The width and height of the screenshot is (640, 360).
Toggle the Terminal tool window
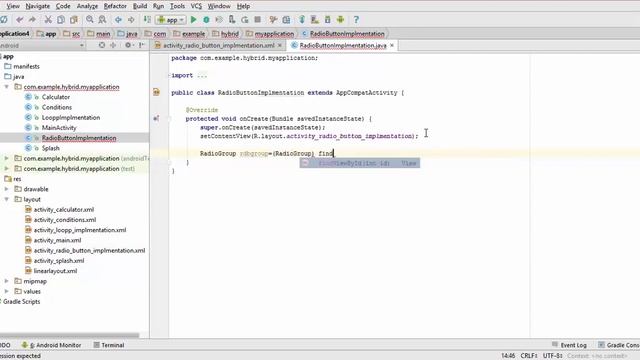click(109, 345)
